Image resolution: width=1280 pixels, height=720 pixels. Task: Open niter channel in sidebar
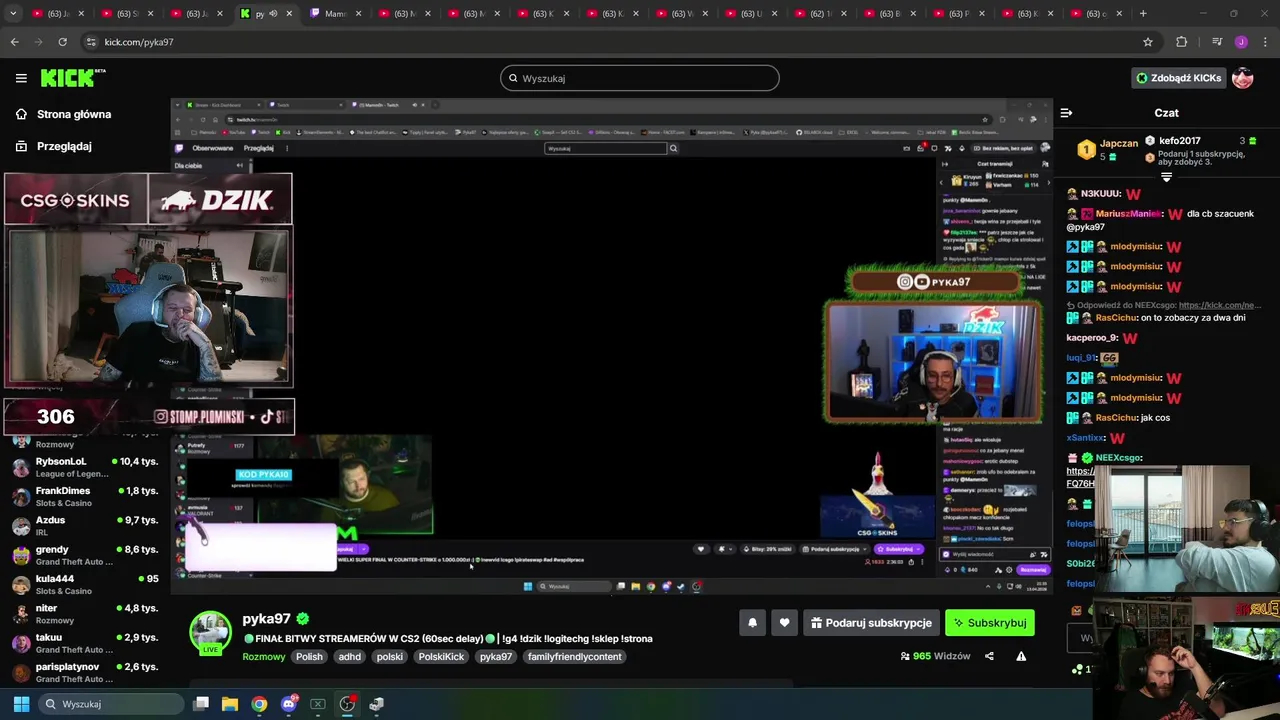tap(85, 614)
